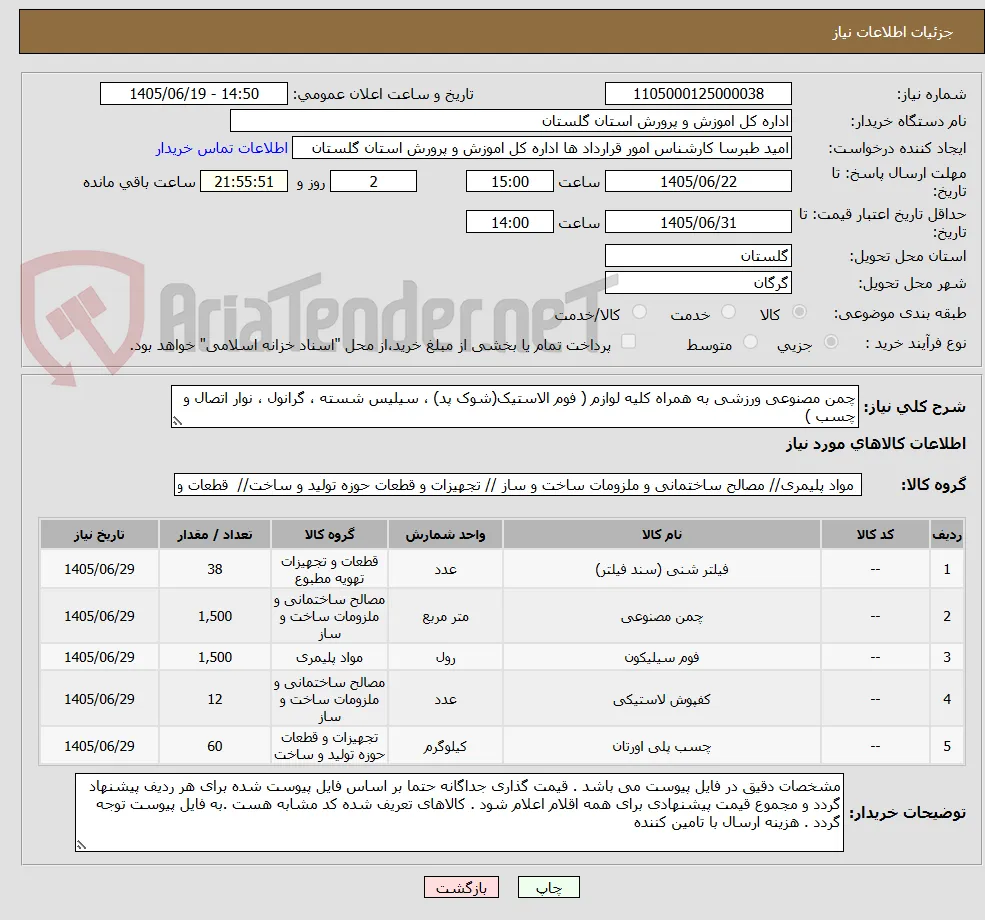Screen dimensions: 985x920
Task: Click the قطعات و تجهیزات تهویه مطبوع cell
Action: coord(329,570)
